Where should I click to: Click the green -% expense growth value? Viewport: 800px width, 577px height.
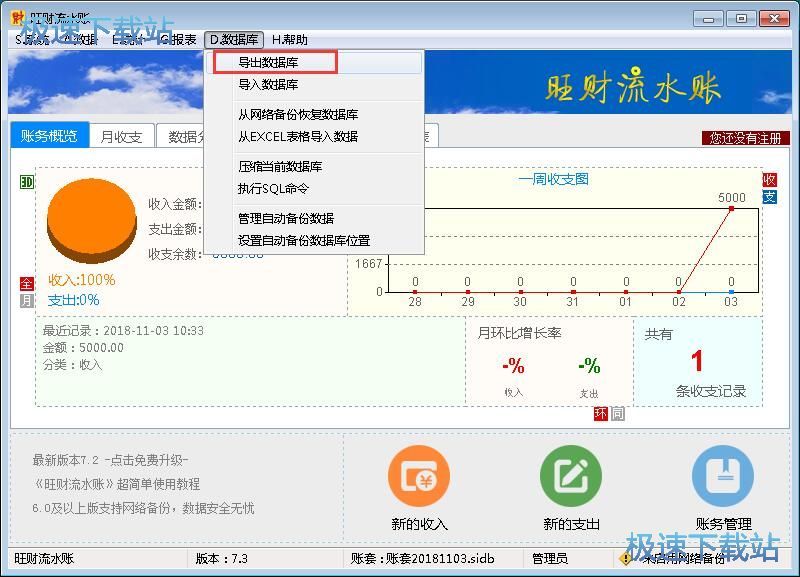589,366
